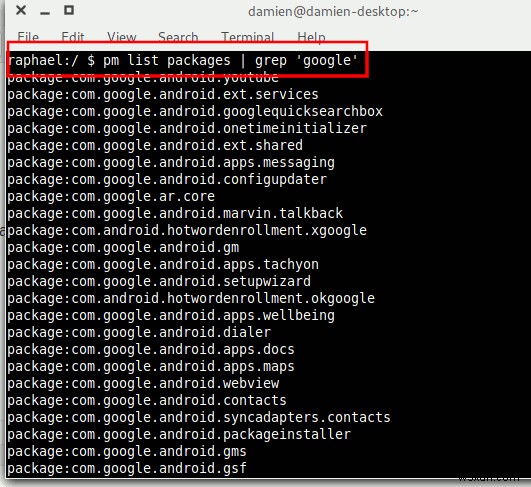Select the googlequicksearchbox package line
This screenshot has width=531, height=487.
click(x=195, y=111)
